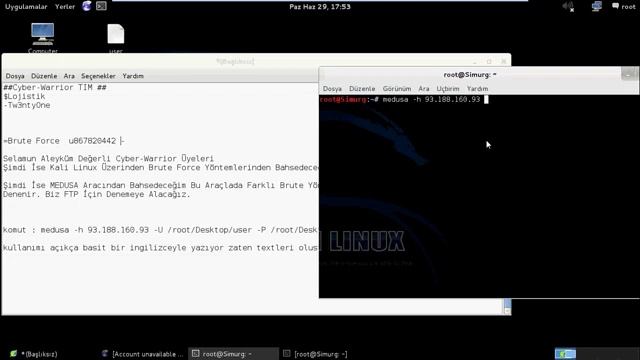The height and width of the screenshot is (360, 640).
Task: Click the workspace switcher in bottom panel
Action: click(x=565, y=353)
